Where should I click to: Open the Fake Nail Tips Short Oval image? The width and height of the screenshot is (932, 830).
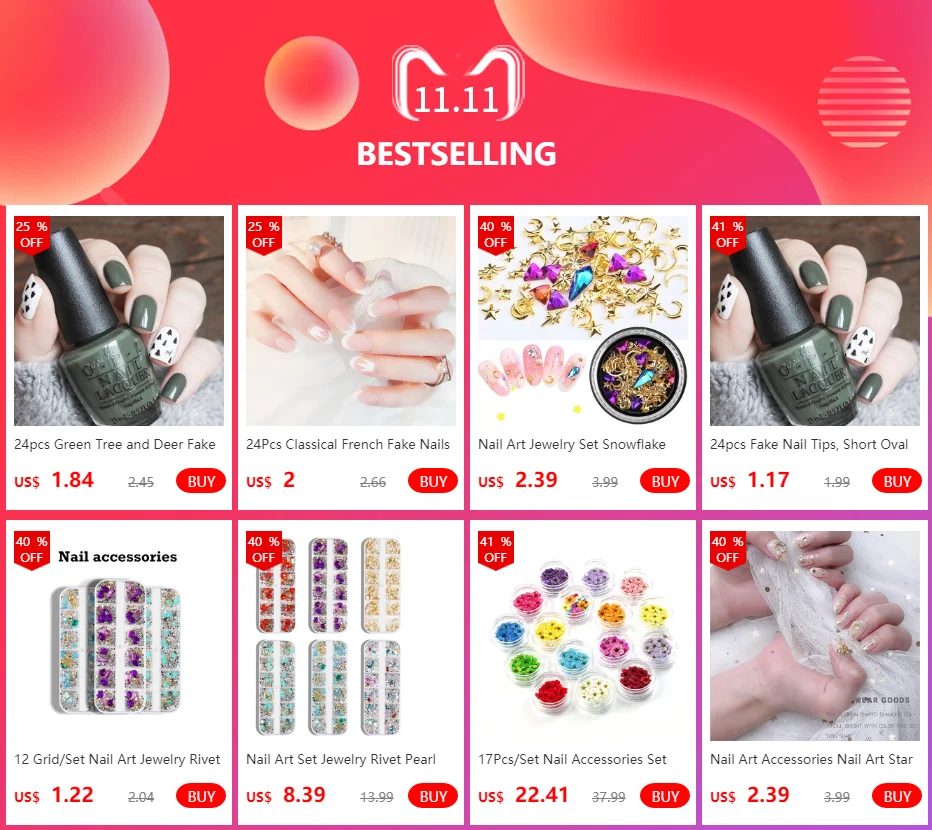coord(814,320)
